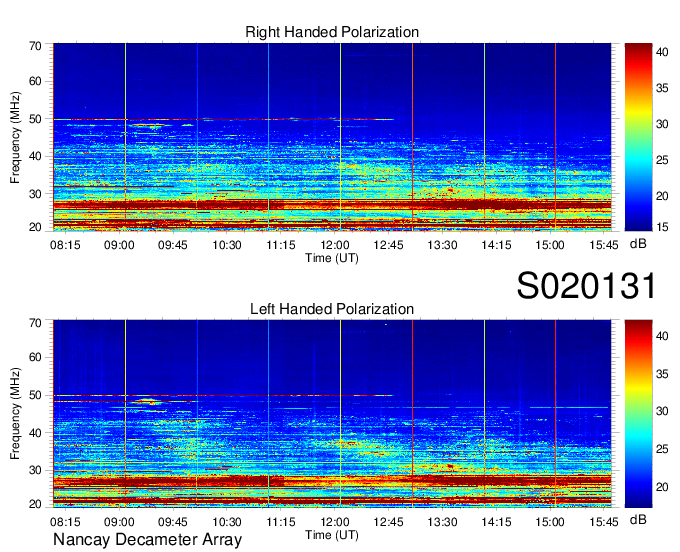Image resolution: width=680 pixels, height=552 pixels.
Task: Click the bottom plot Frequency (MHz) axis label
Action: pyautogui.click(x=15, y=414)
